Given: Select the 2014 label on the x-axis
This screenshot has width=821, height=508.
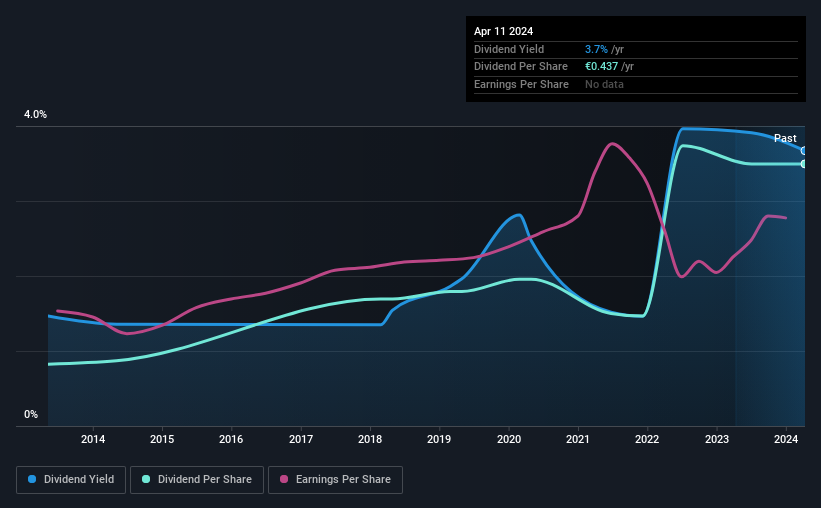Looking at the screenshot, I should point(93,439).
